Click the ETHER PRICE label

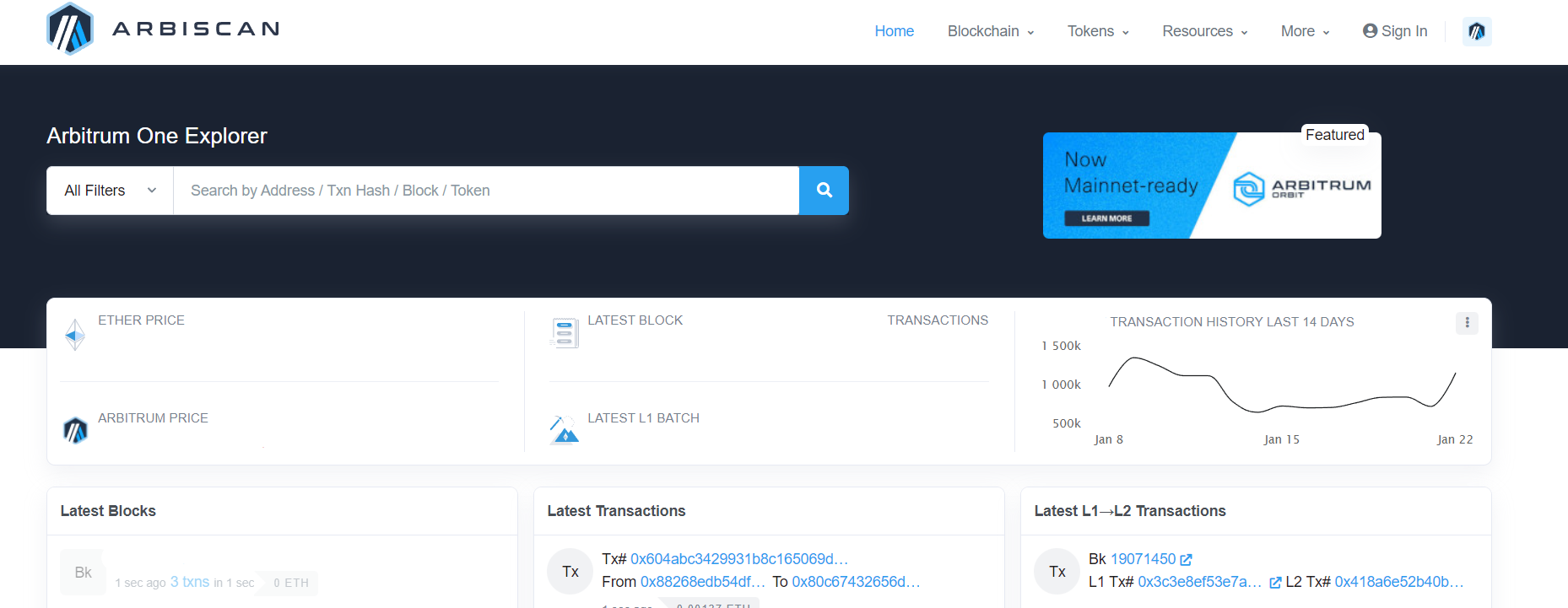(141, 320)
